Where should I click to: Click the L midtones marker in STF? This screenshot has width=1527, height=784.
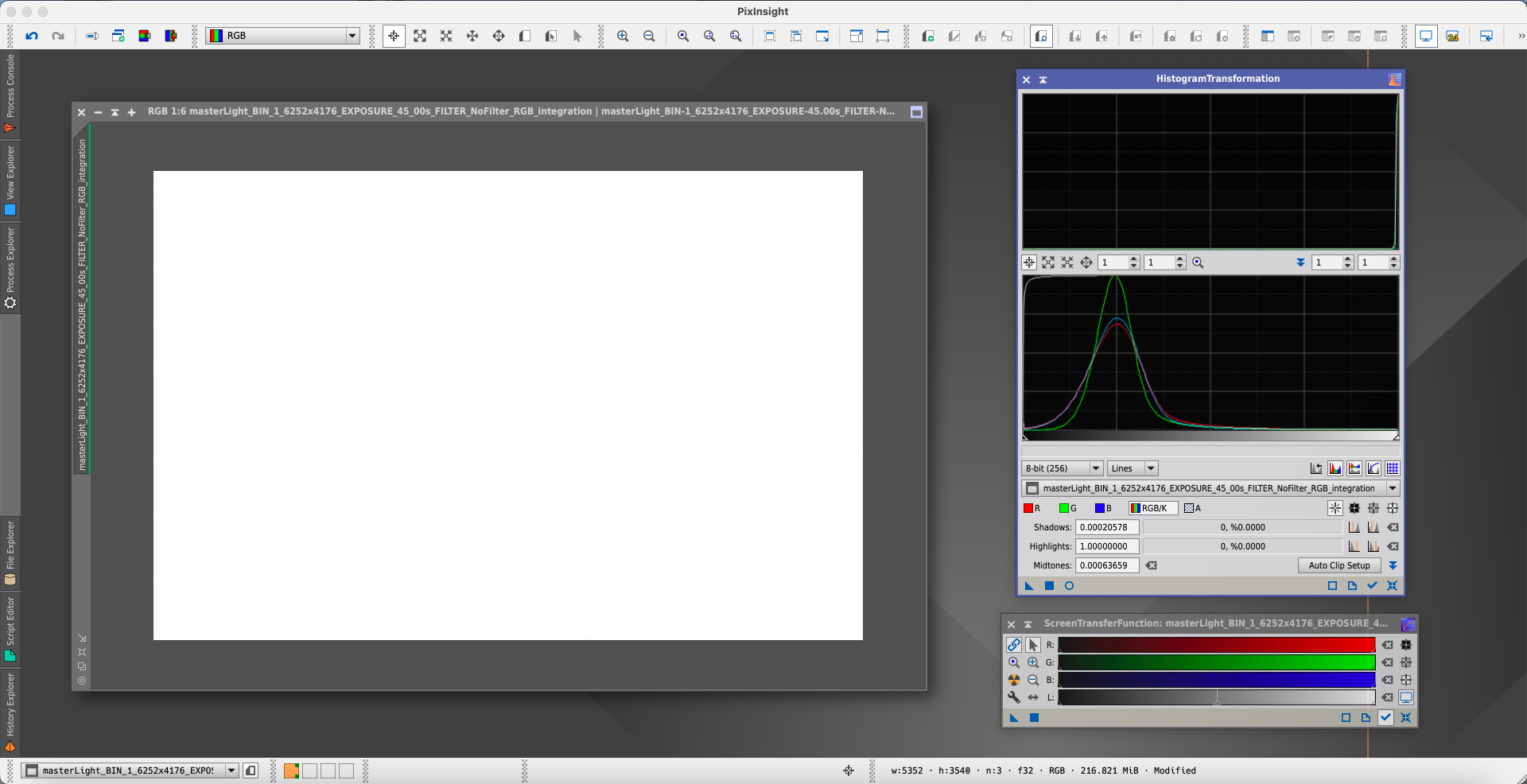click(1217, 701)
